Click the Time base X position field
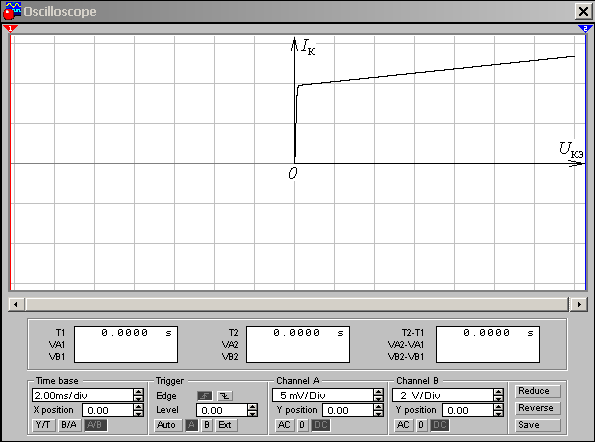The width and height of the screenshot is (595, 443). [x=108, y=410]
